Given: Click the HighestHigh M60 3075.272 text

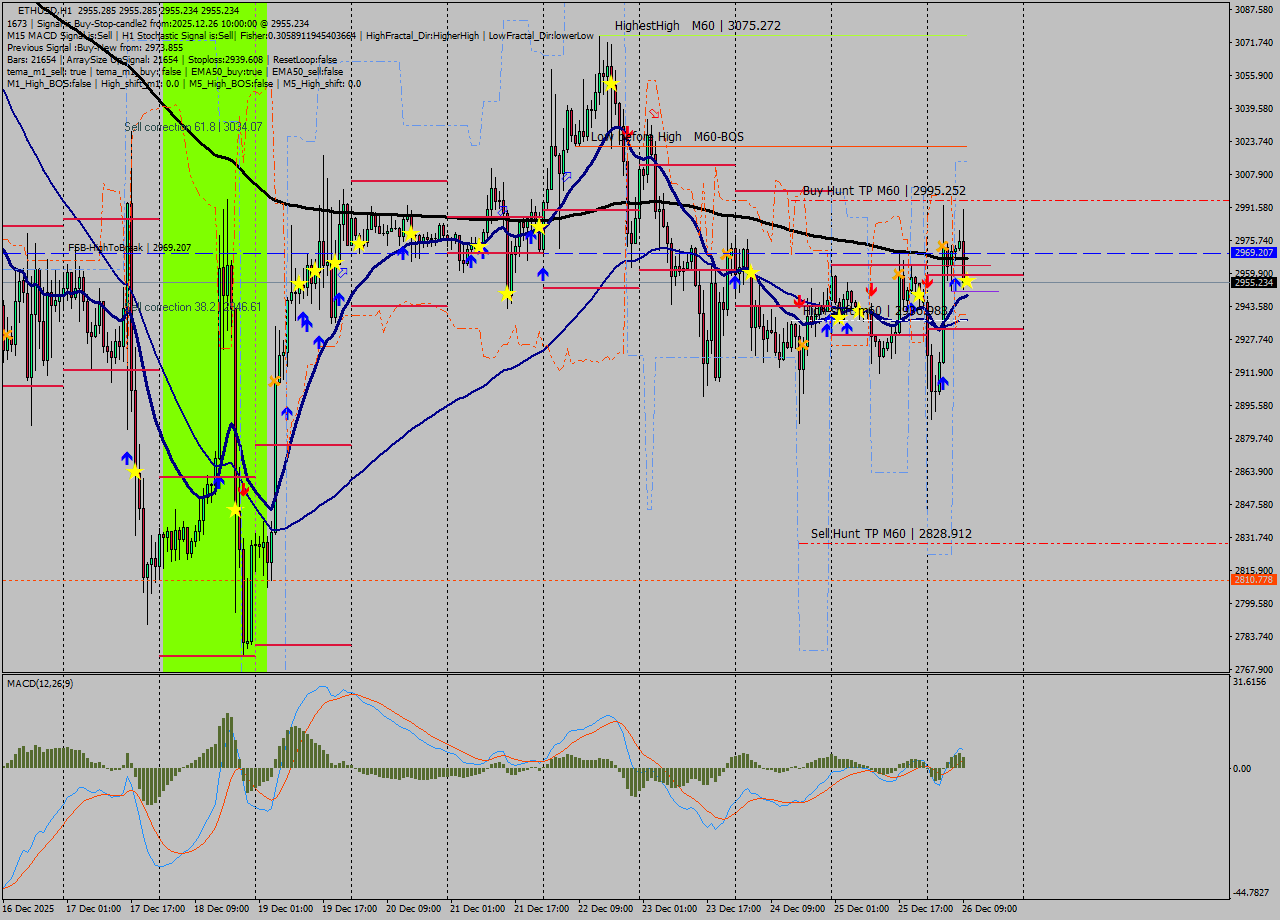Looking at the screenshot, I should (700, 26).
